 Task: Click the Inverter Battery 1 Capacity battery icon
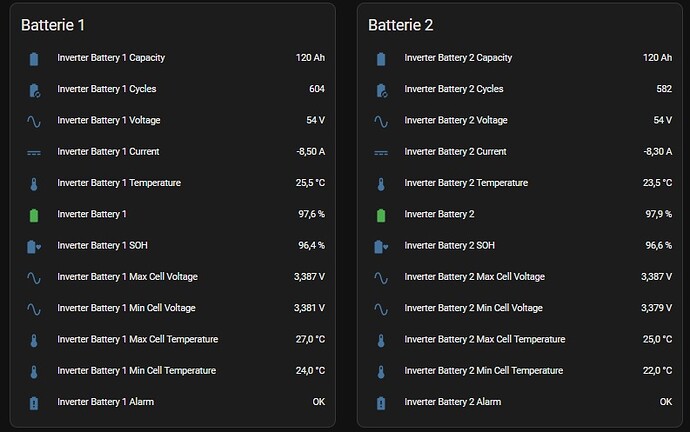click(x=34, y=59)
